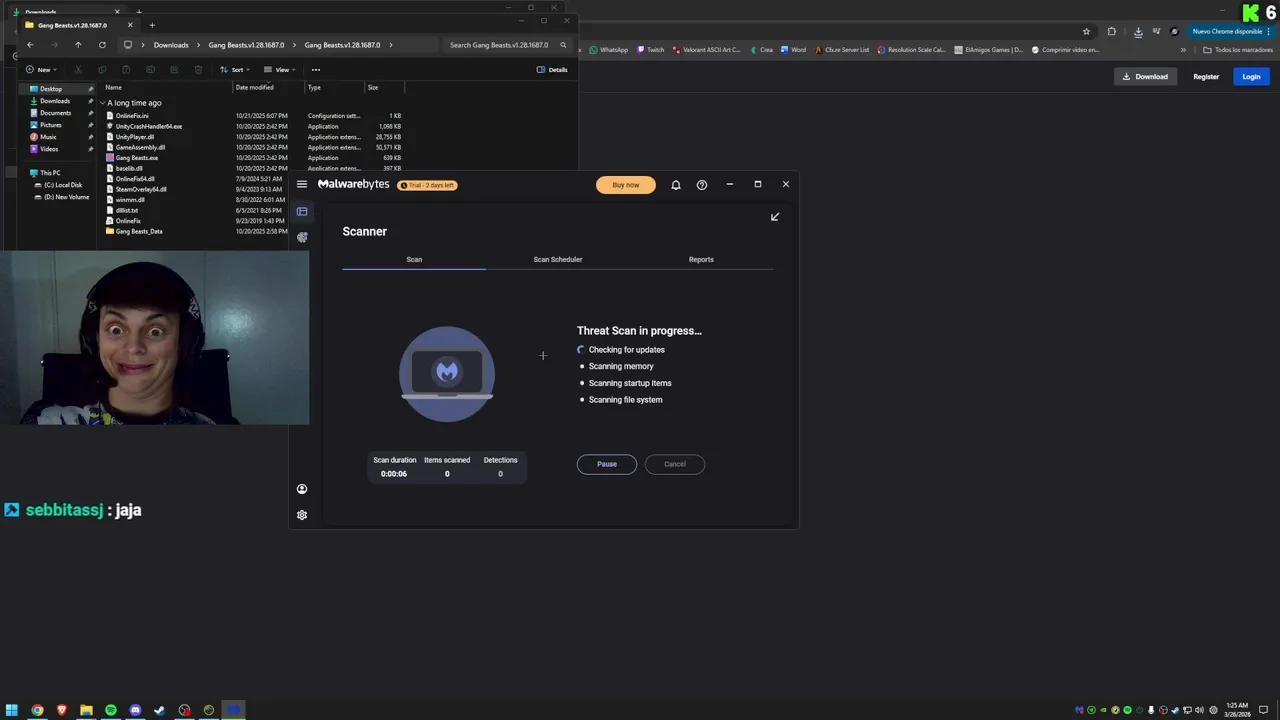Open the Todos los marcadores bookmarks folder
This screenshot has height=720, width=1280.
1238,50
